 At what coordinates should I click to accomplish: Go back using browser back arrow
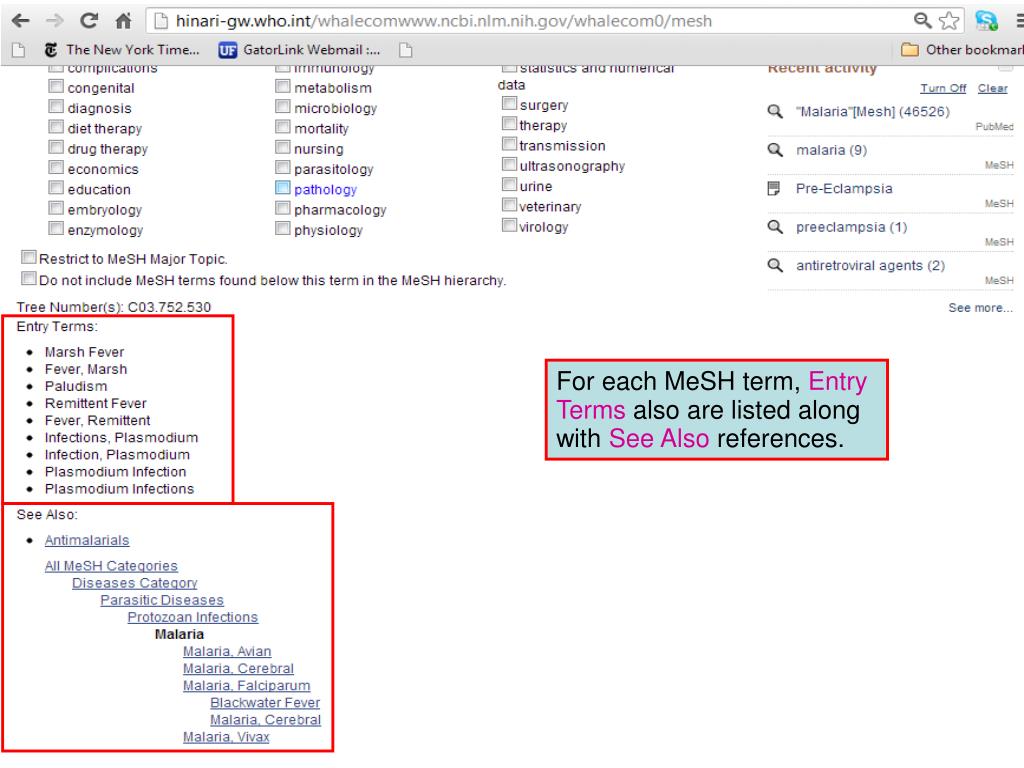(20, 21)
